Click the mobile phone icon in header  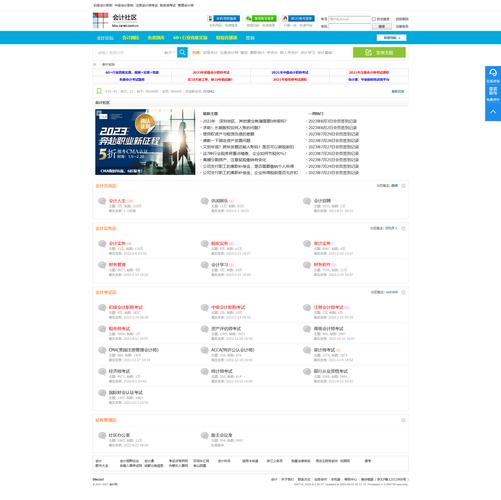(210, 19)
